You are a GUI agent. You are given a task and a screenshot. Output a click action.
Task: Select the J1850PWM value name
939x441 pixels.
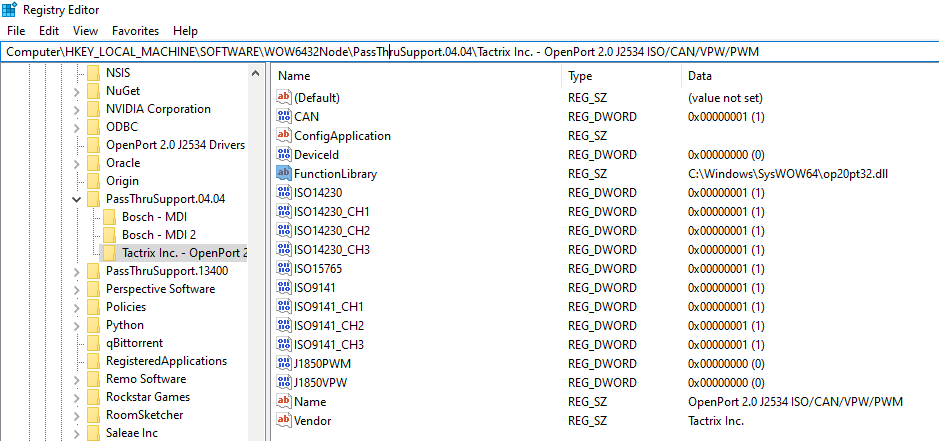322,364
